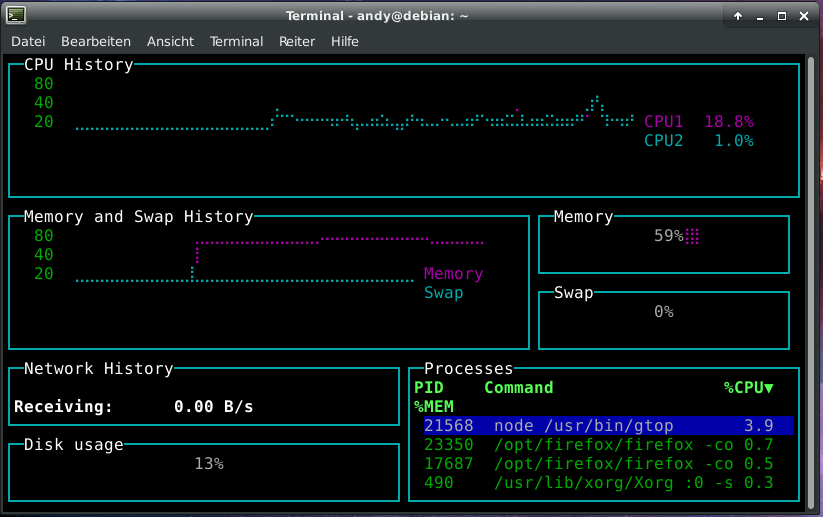The width and height of the screenshot is (823, 517).
Task: Open the Datei menu
Action: (28, 41)
